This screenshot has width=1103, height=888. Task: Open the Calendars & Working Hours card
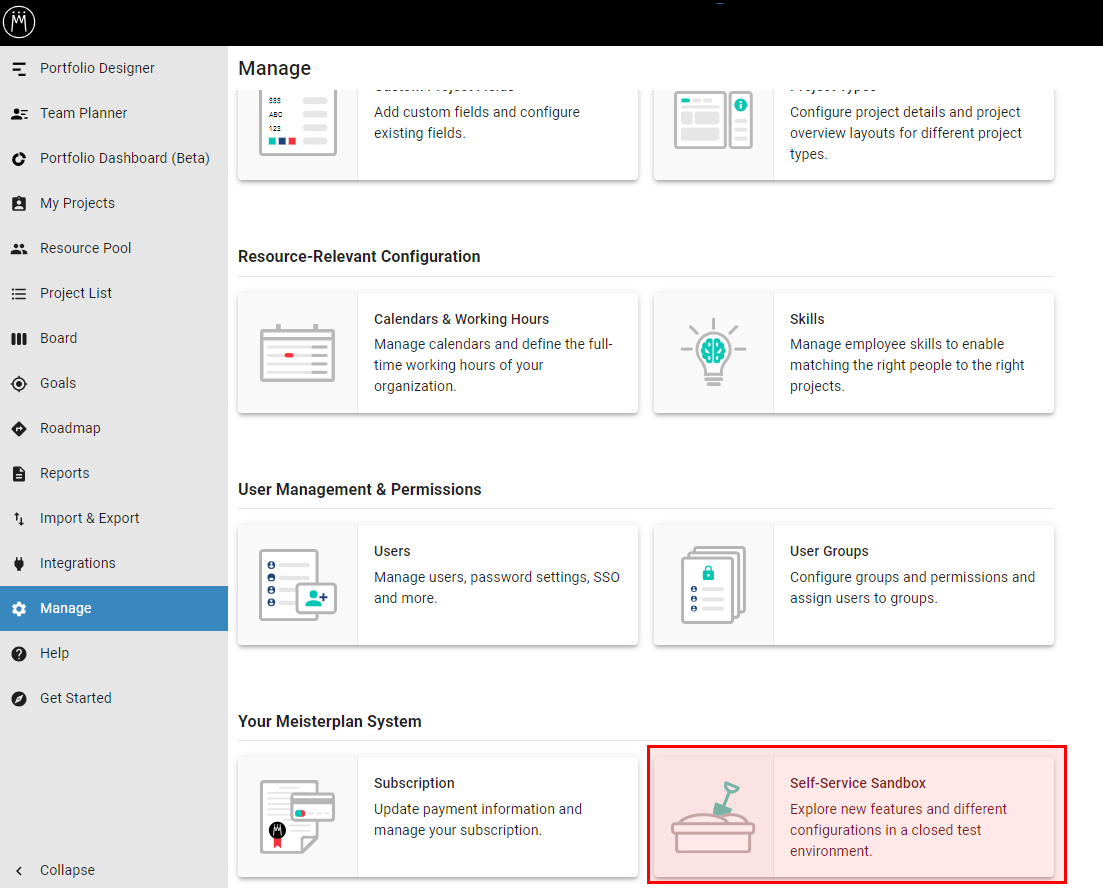(438, 353)
